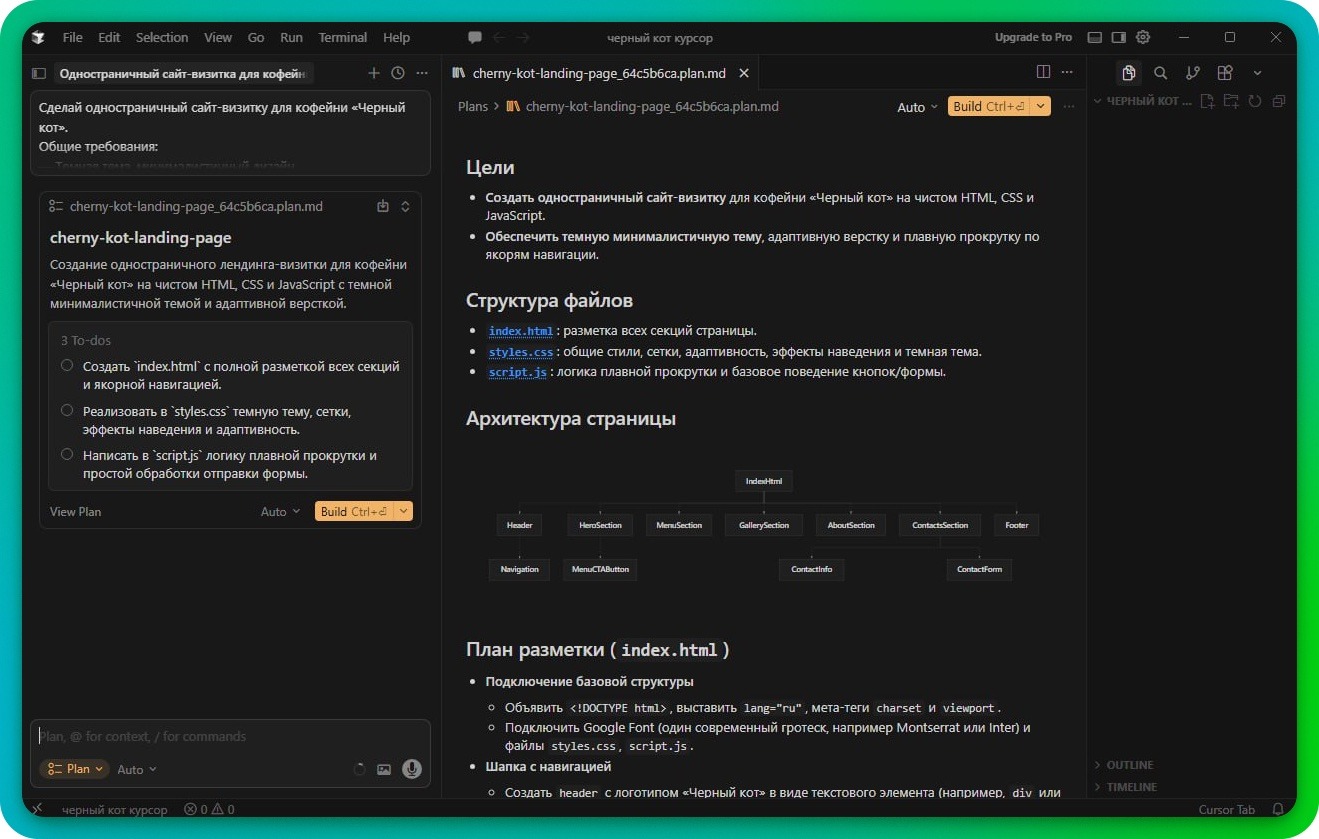Open the Plan mode dropdown
This screenshot has width=1319, height=839.
74,769
